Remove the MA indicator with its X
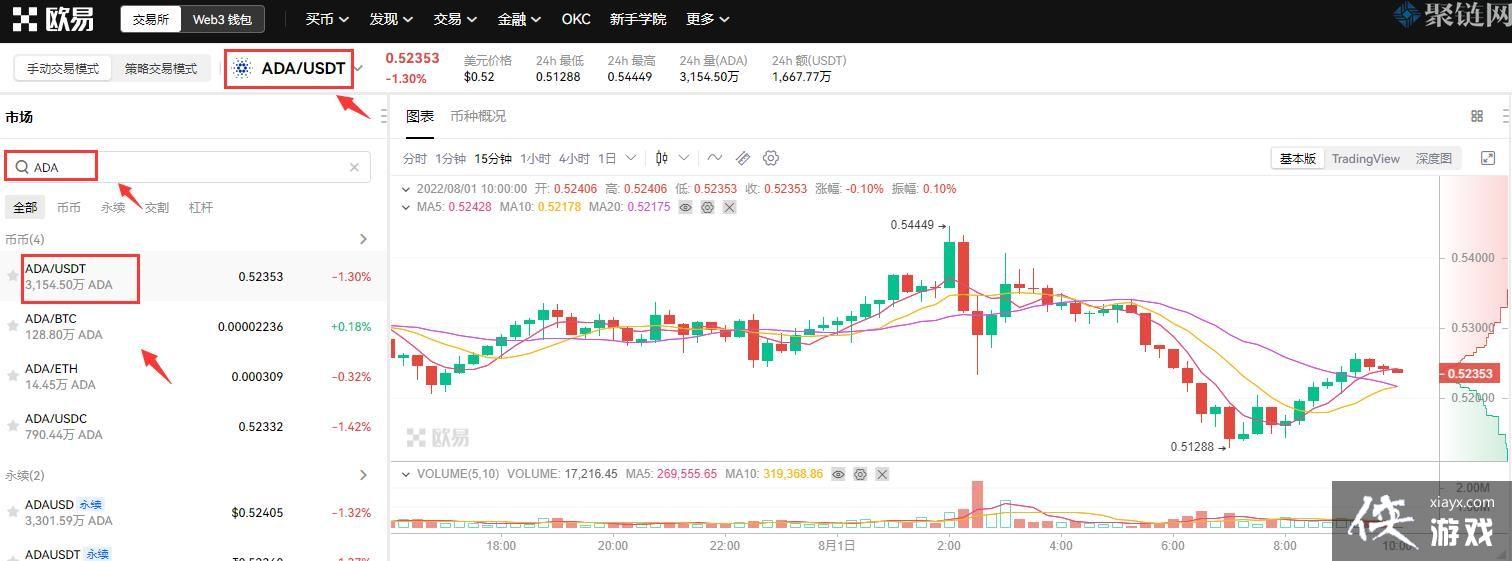Screen dimensions: 1512x561 pyautogui.click(x=729, y=207)
